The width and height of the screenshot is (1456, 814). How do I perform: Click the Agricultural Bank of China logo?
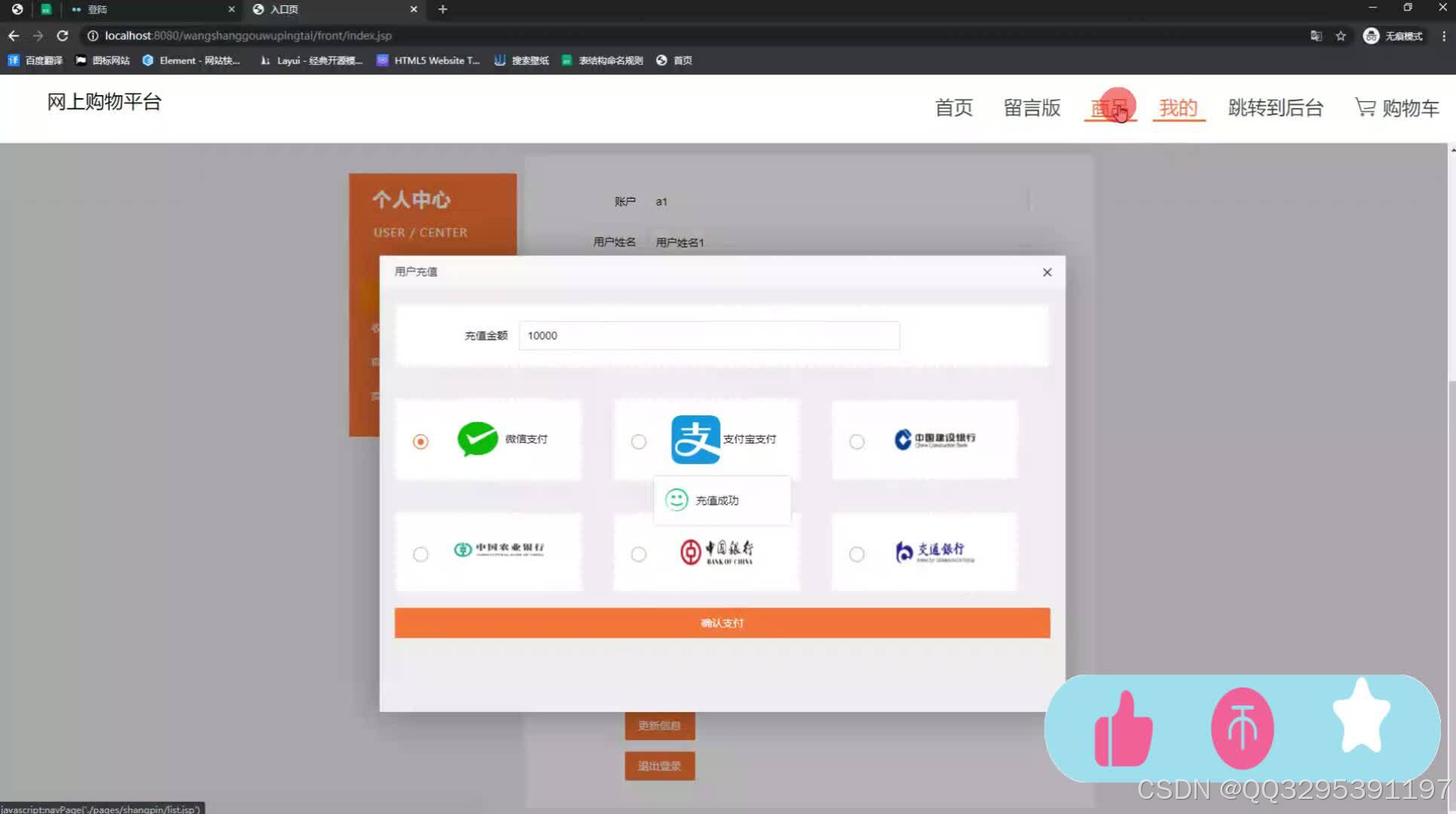(x=499, y=549)
